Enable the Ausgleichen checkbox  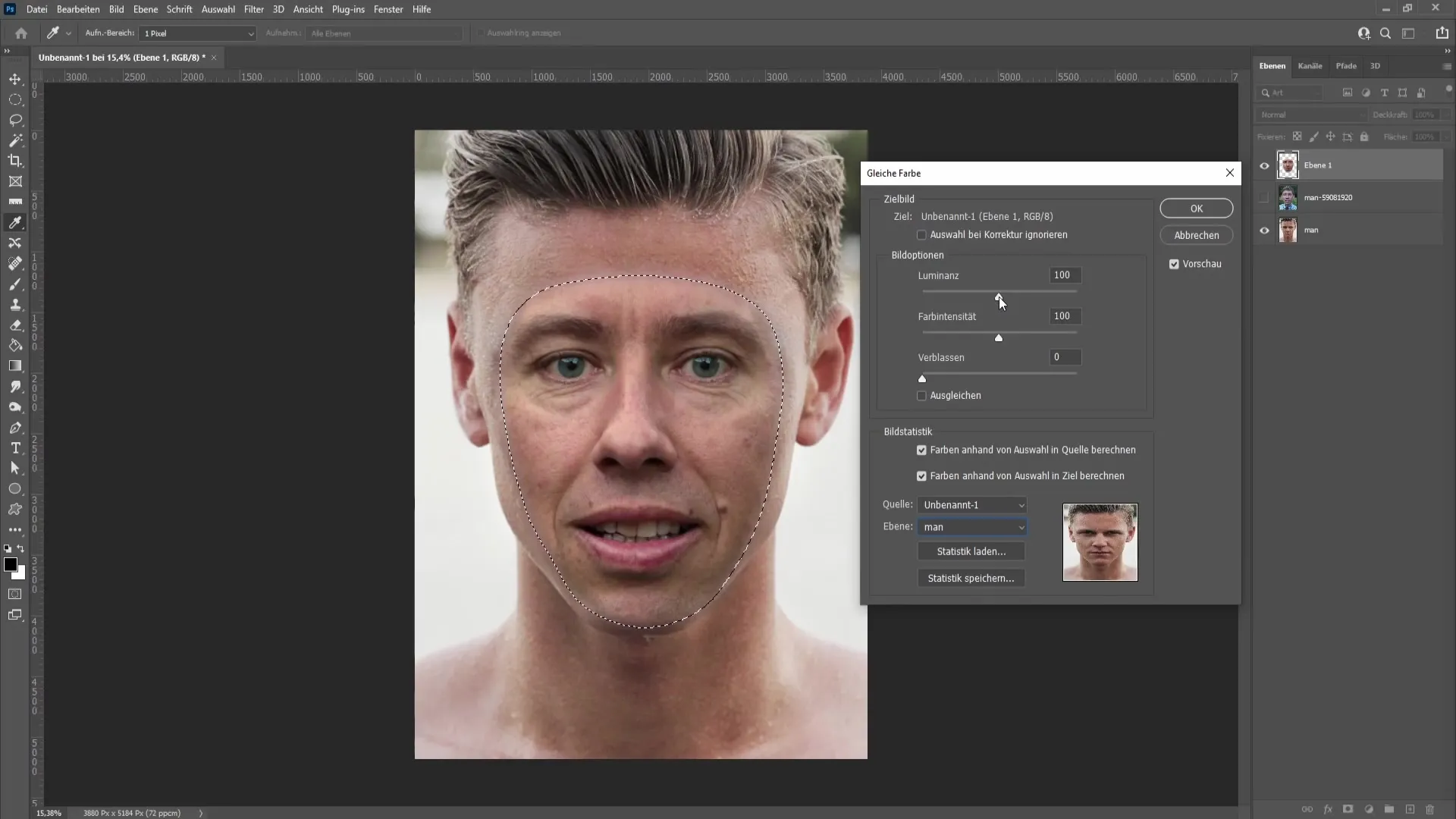pos(921,396)
